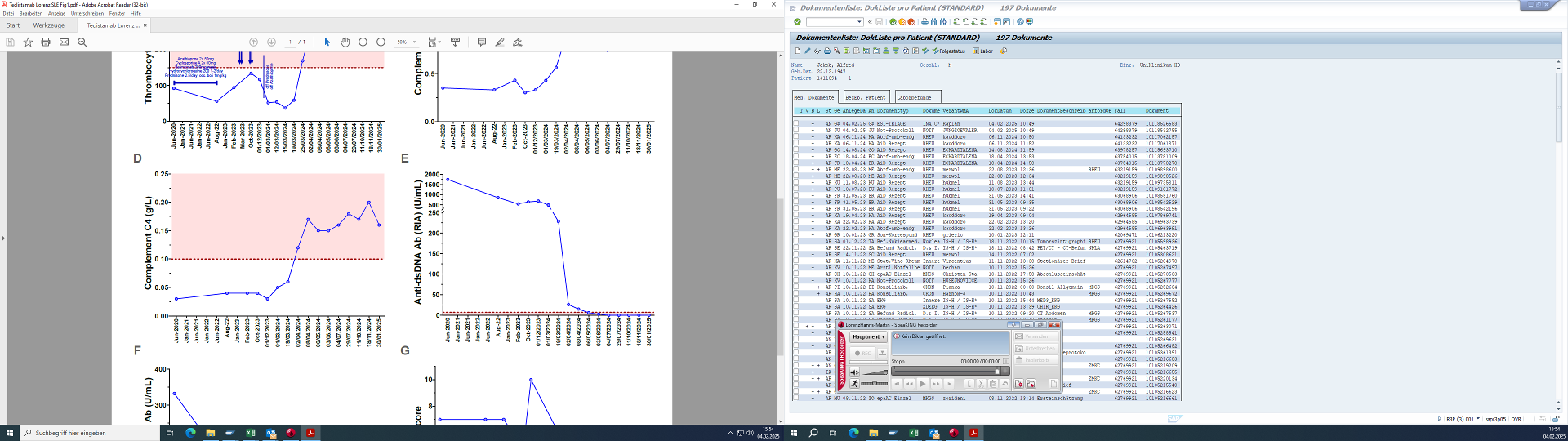Click the Labor button in the toolbar
1568x441 pixels.
[x=982, y=51]
